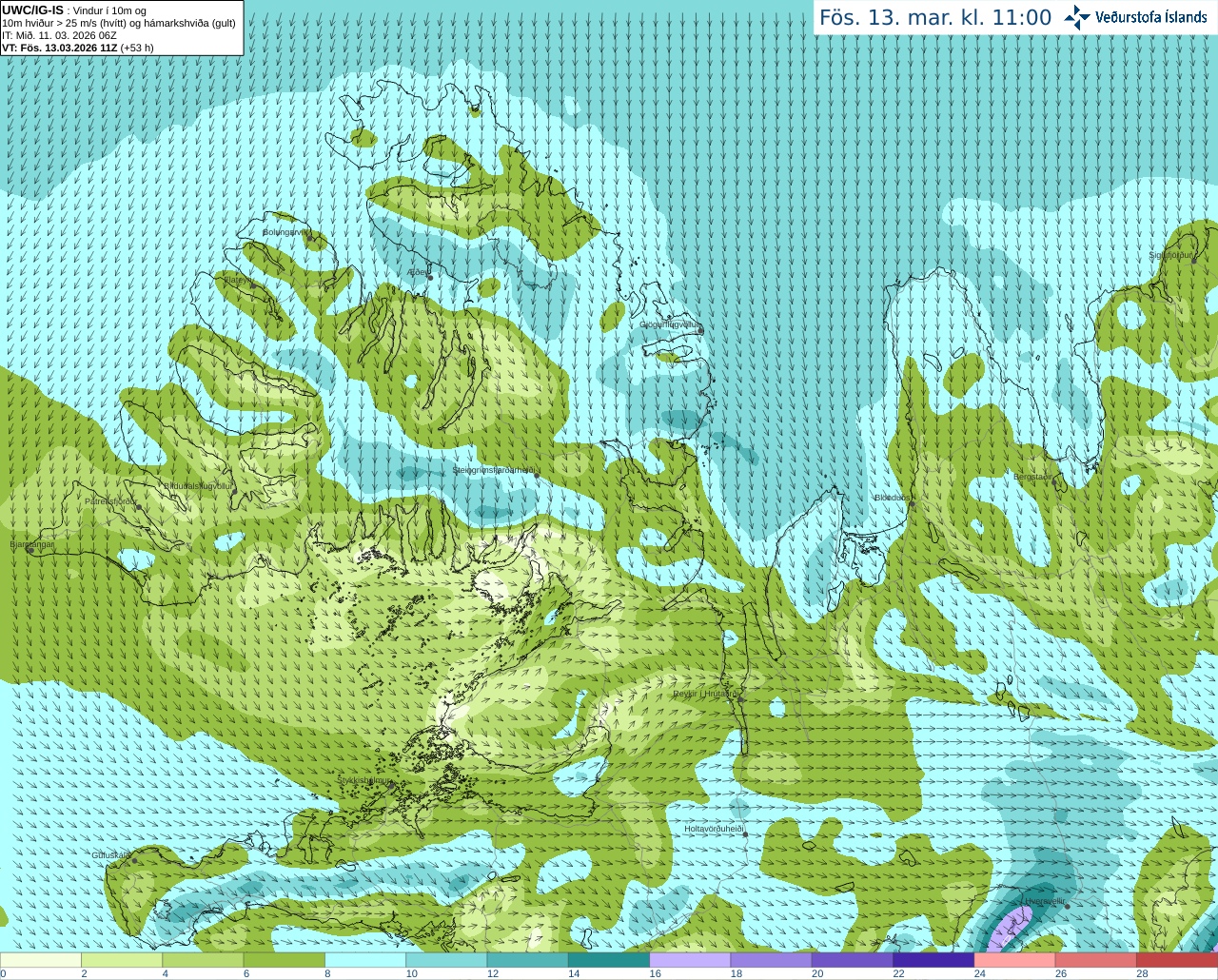Click the Stykkishólmur station label
Image resolution: width=1218 pixels, height=980 pixels.
coord(364,780)
